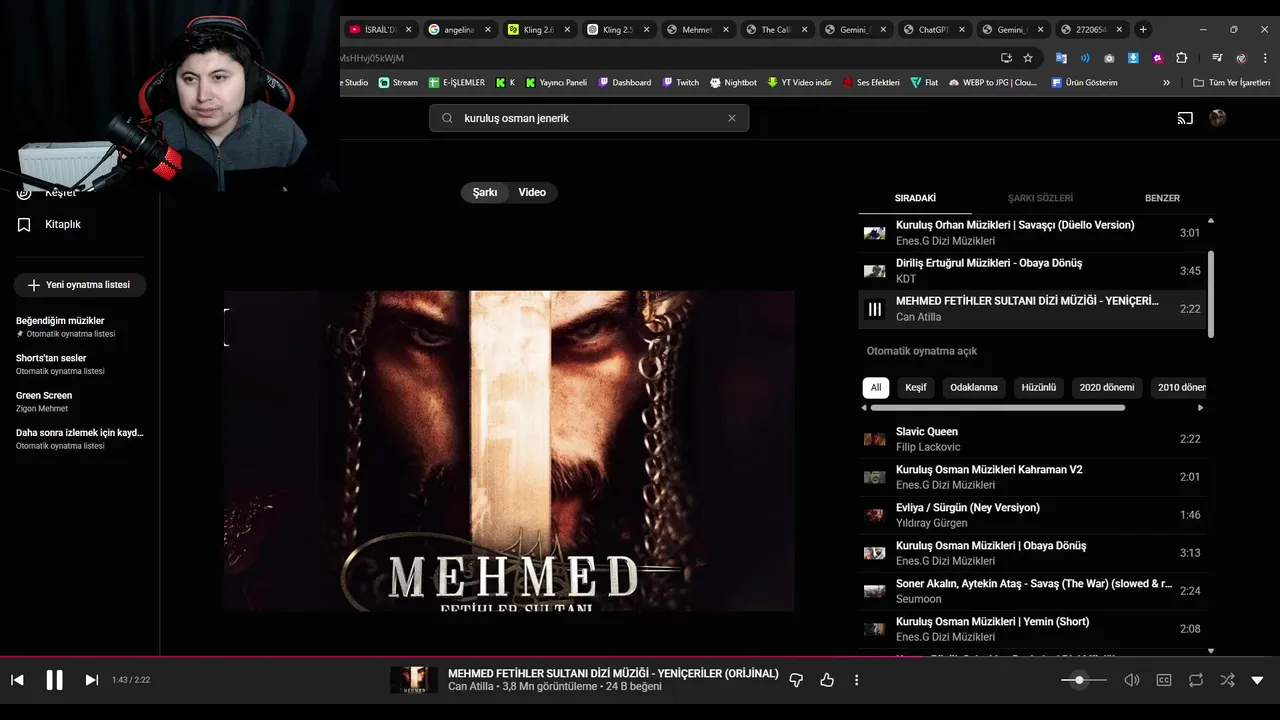Select the All filter chip
The image size is (1280, 720).
pyautogui.click(x=876, y=387)
